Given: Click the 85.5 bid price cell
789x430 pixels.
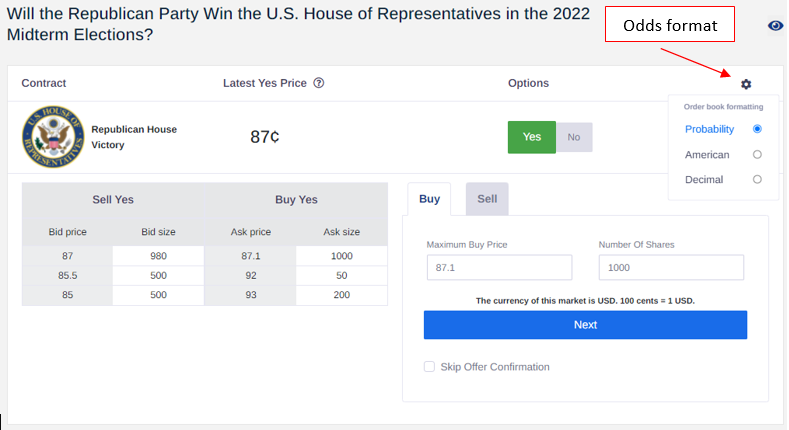Looking at the screenshot, I should pyautogui.click(x=67, y=276).
